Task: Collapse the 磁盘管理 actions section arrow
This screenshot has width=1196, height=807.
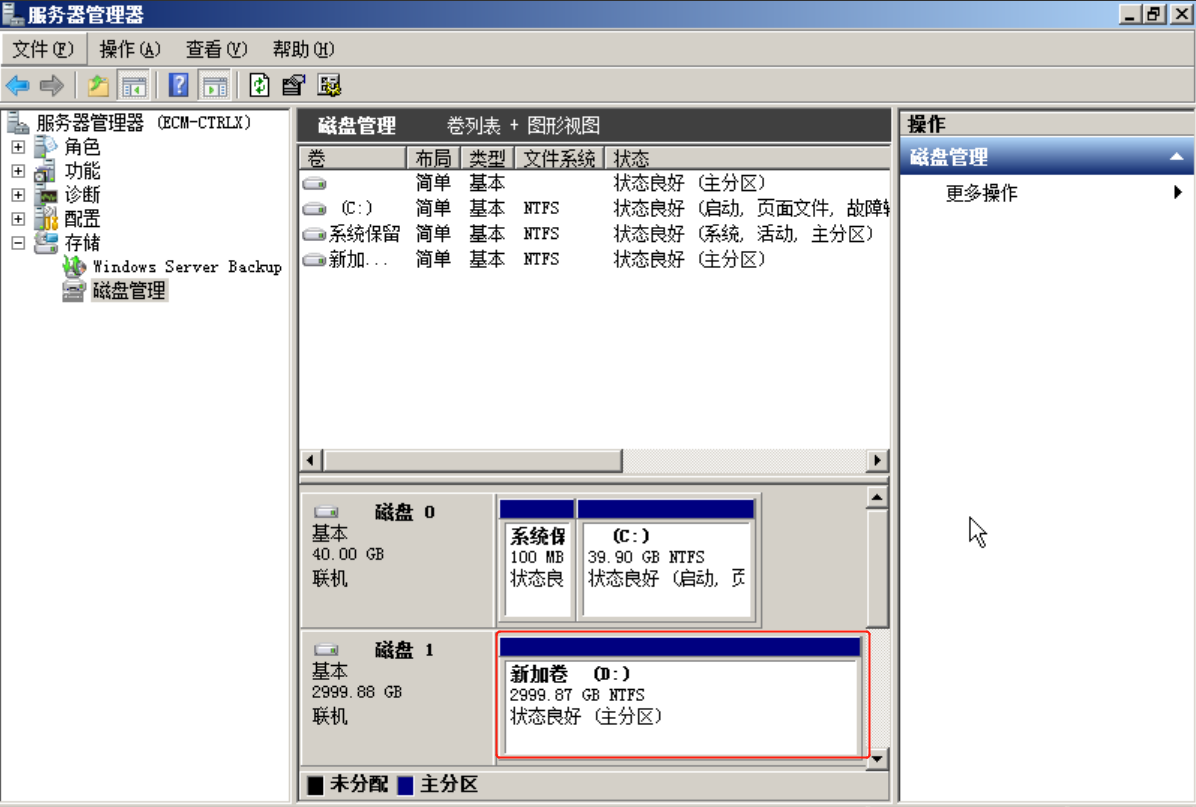Action: [1177, 157]
